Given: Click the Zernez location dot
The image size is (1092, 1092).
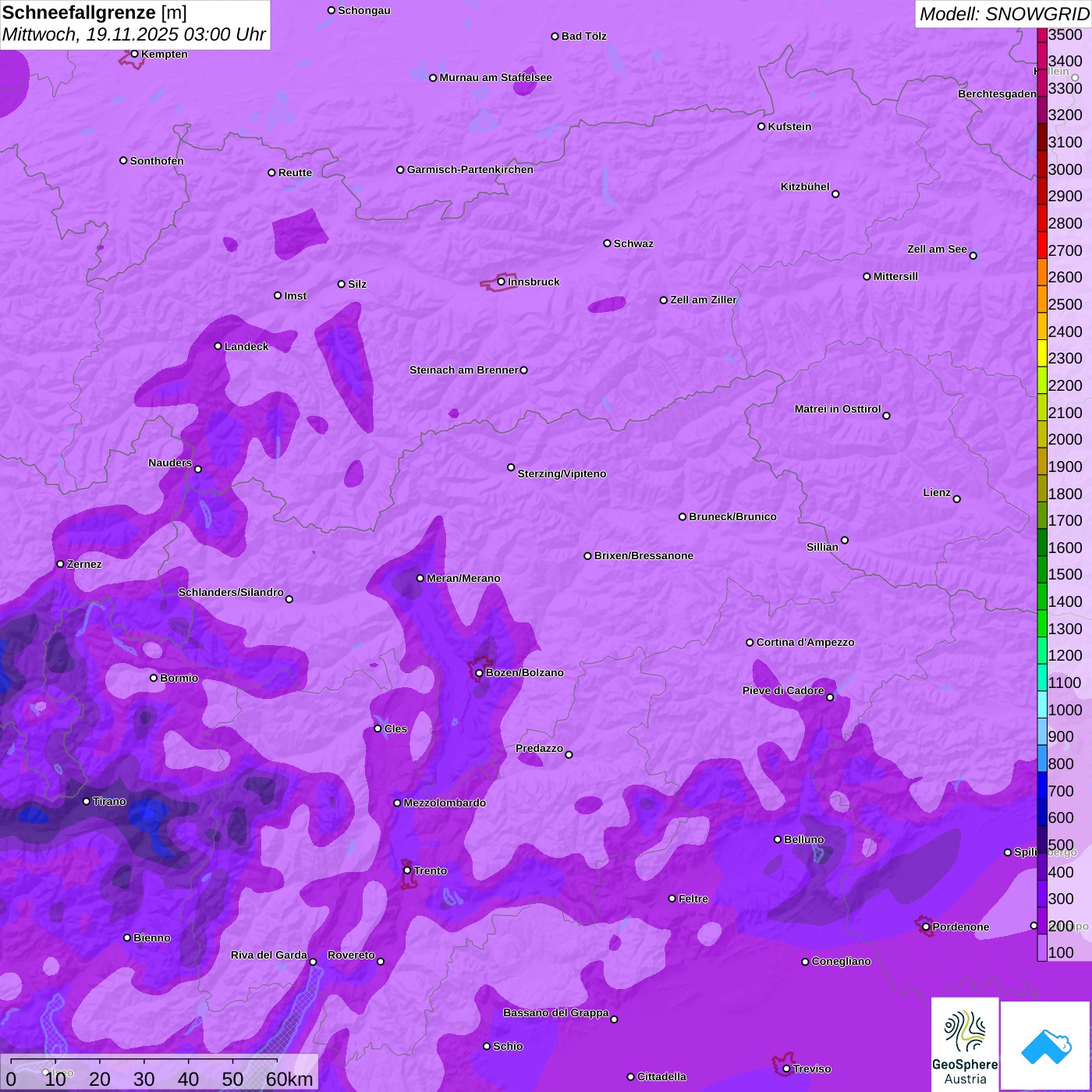Looking at the screenshot, I should click(60, 564).
